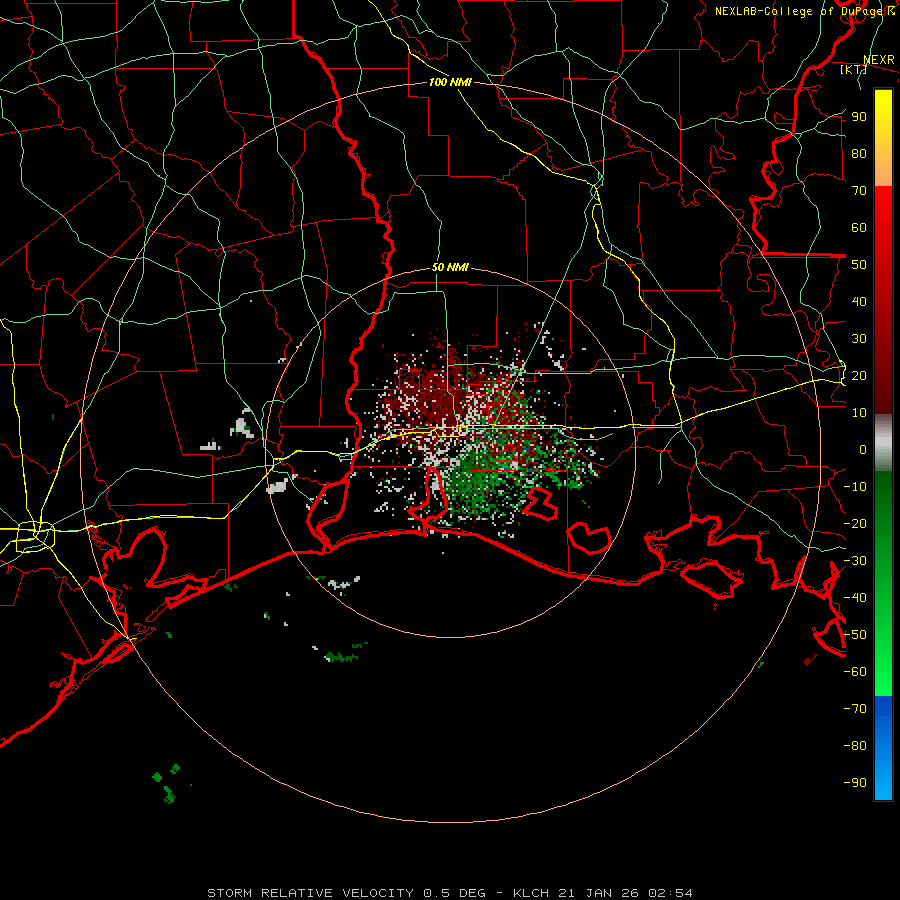Select the blue segment near -80
The height and width of the screenshot is (900, 900).
click(883, 746)
